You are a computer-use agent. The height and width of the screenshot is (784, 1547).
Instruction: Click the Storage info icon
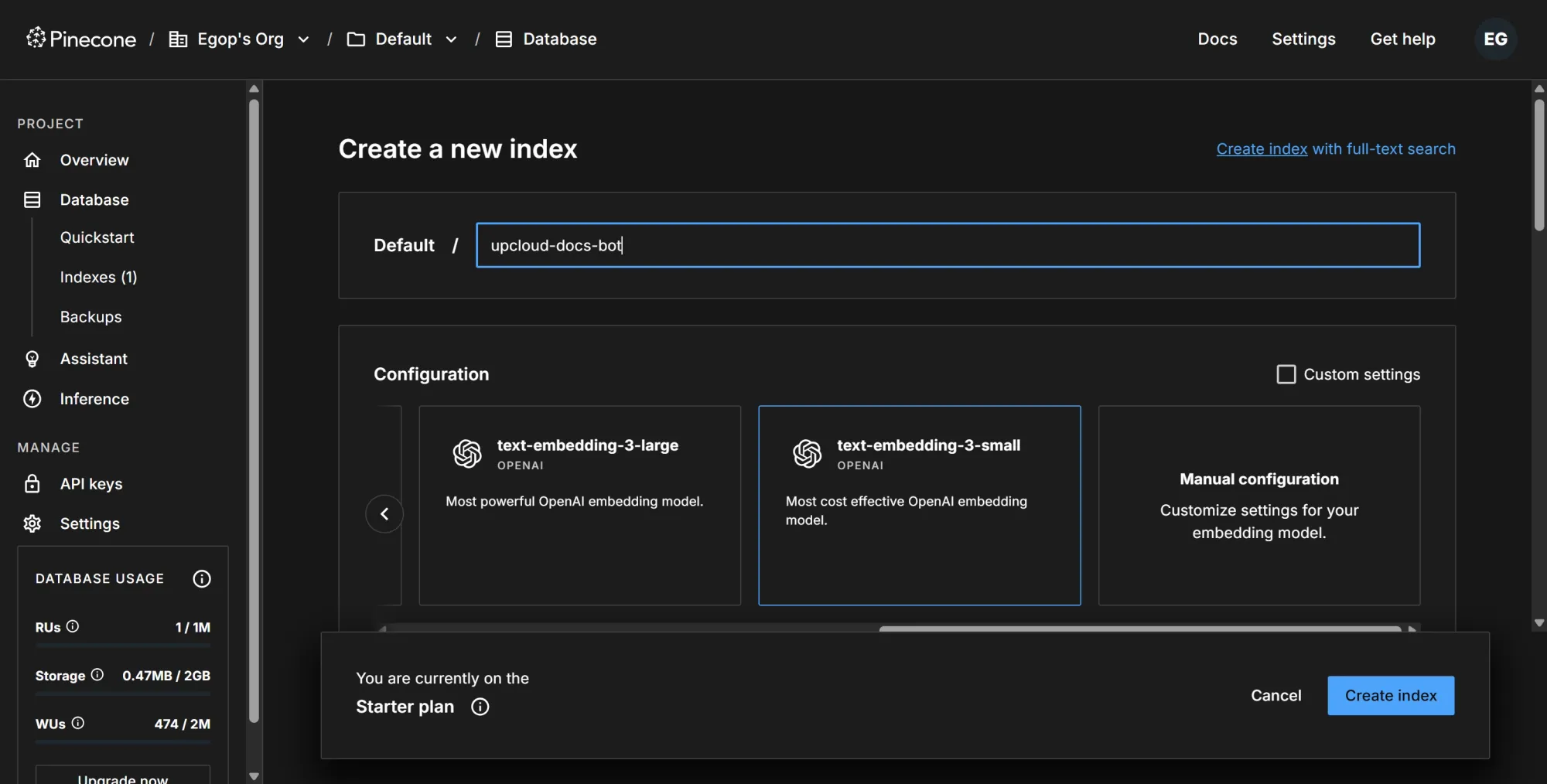(97, 674)
